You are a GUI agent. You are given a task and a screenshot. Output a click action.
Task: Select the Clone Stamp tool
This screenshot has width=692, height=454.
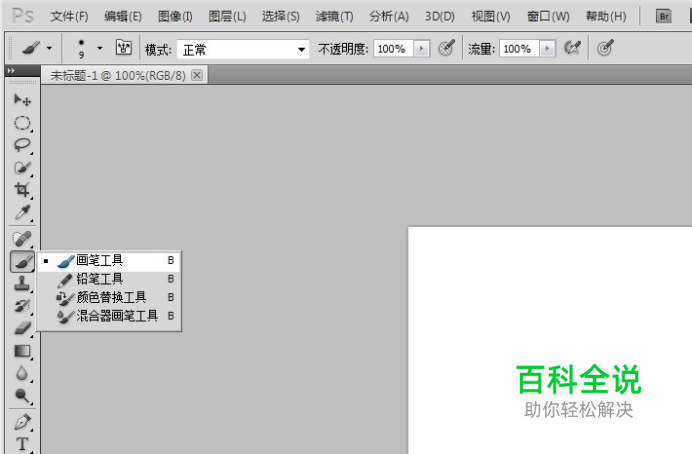pyautogui.click(x=22, y=284)
